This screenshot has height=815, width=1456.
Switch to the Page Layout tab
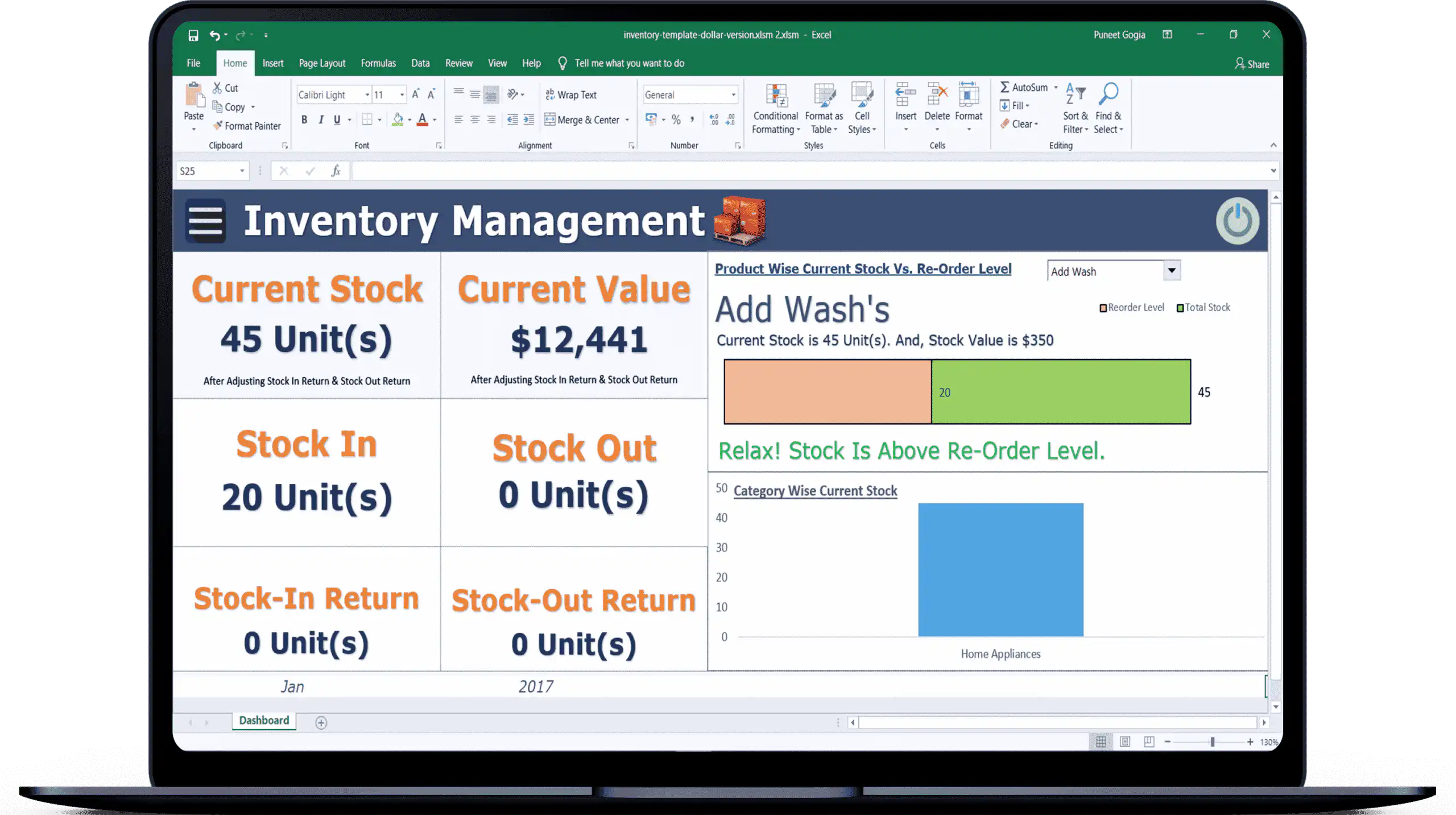(322, 63)
